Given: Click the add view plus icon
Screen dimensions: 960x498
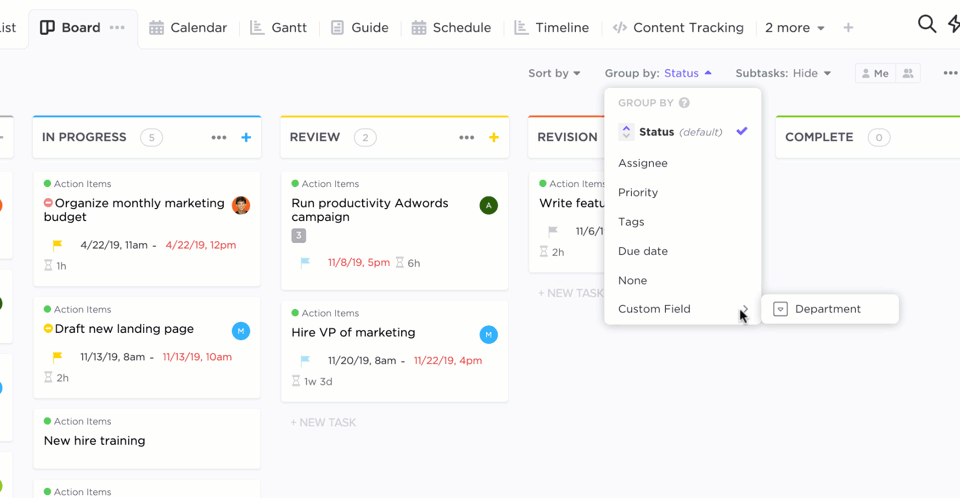Looking at the screenshot, I should 848,28.
